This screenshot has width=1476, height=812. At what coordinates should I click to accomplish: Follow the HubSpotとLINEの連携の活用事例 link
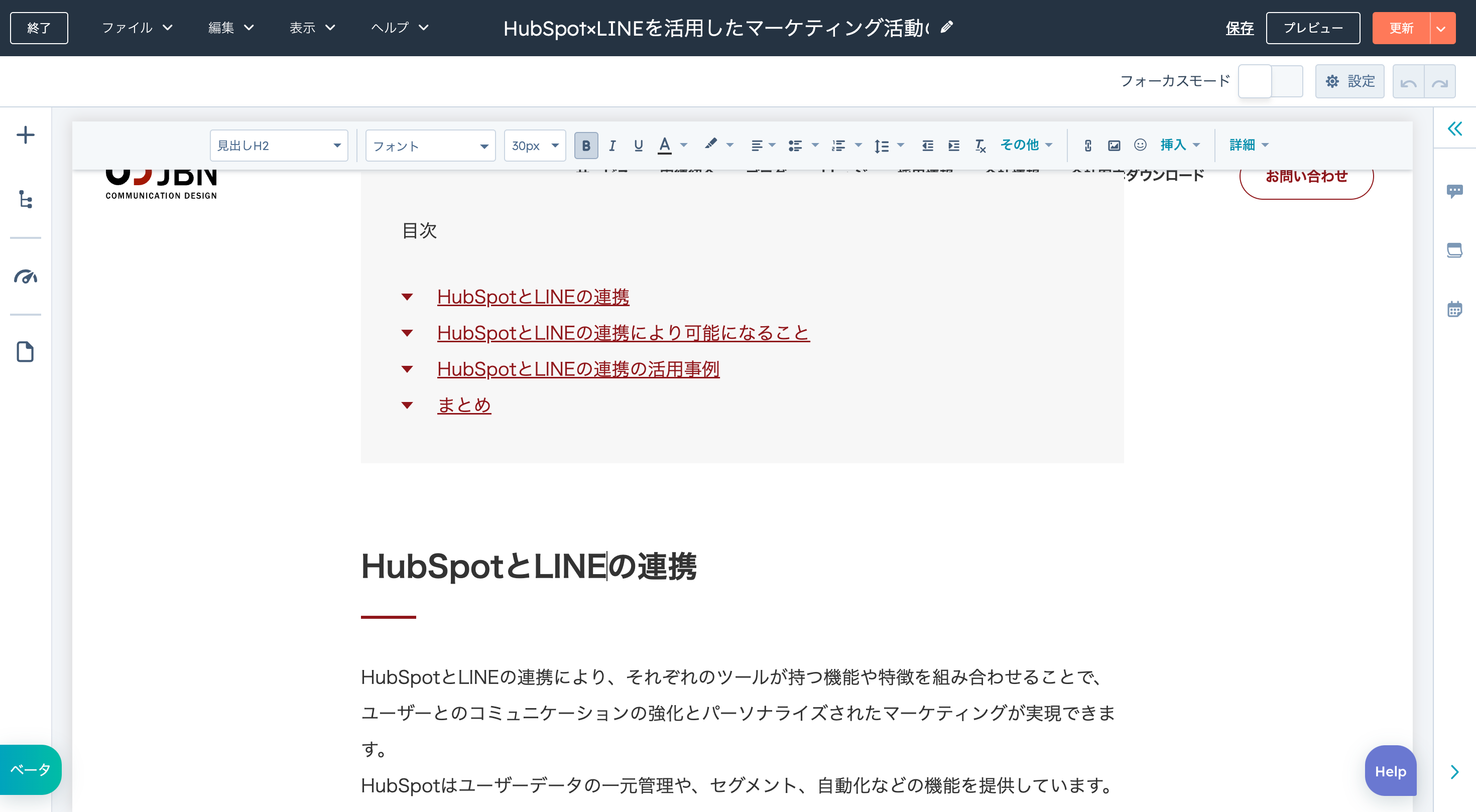click(x=578, y=369)
